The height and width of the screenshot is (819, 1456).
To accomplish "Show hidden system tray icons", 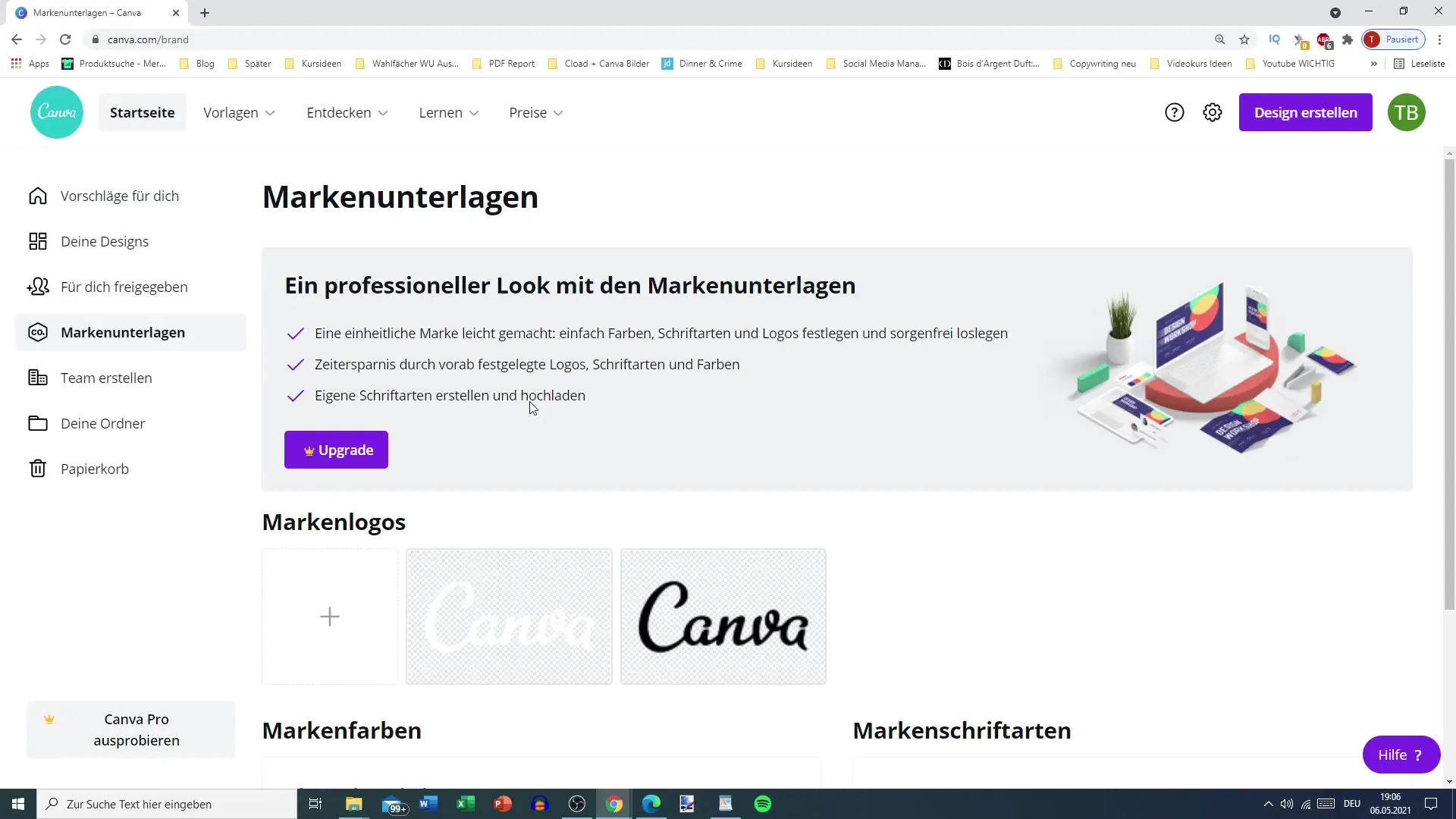I will pos(1268,804).
